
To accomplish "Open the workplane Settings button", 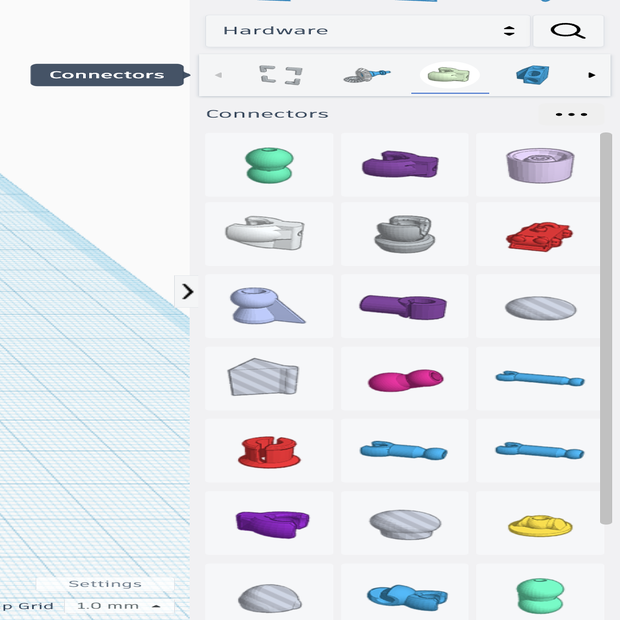I will (x=105, y=584).
